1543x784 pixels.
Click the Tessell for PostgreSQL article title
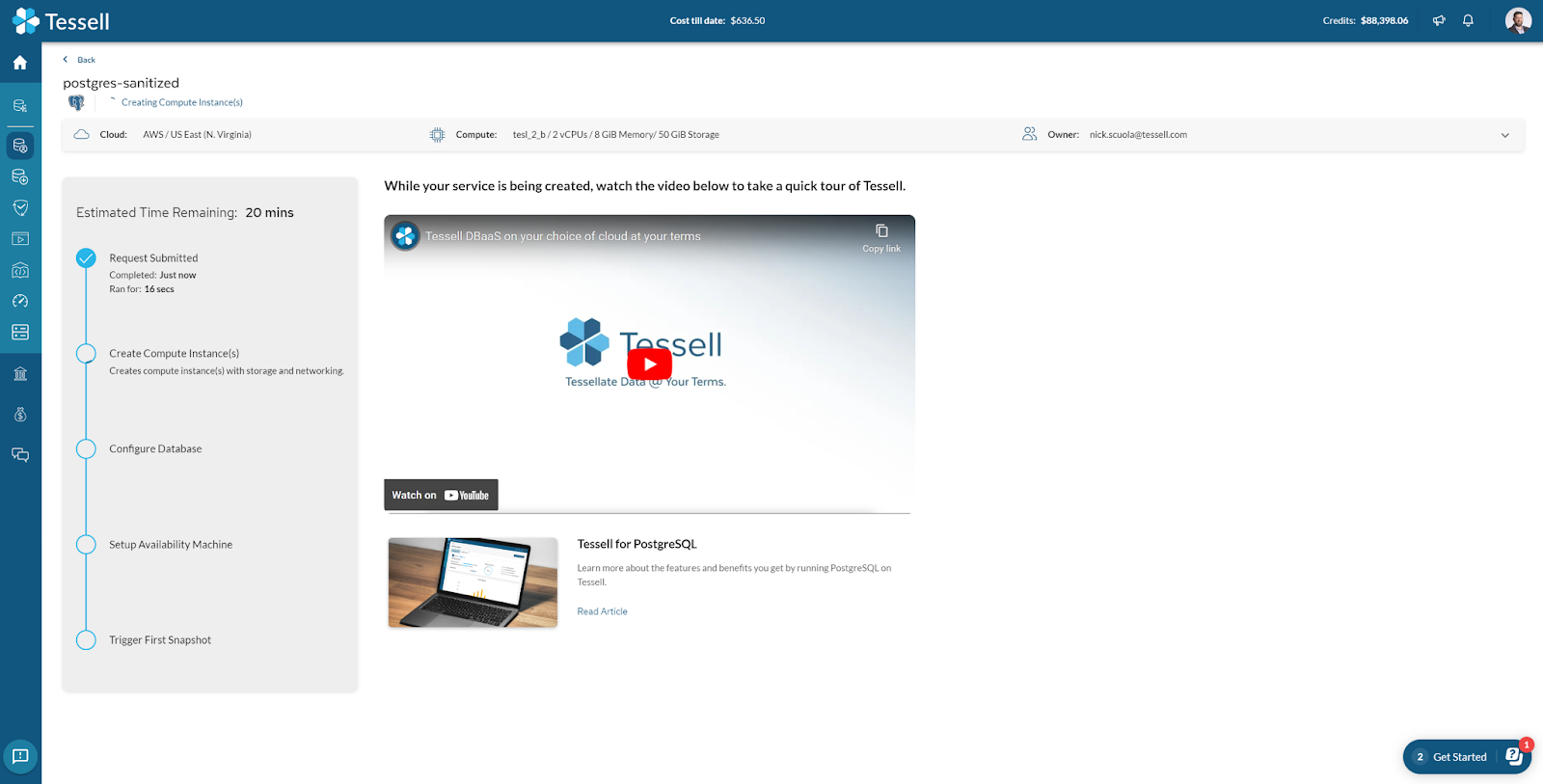coord(636,544)
